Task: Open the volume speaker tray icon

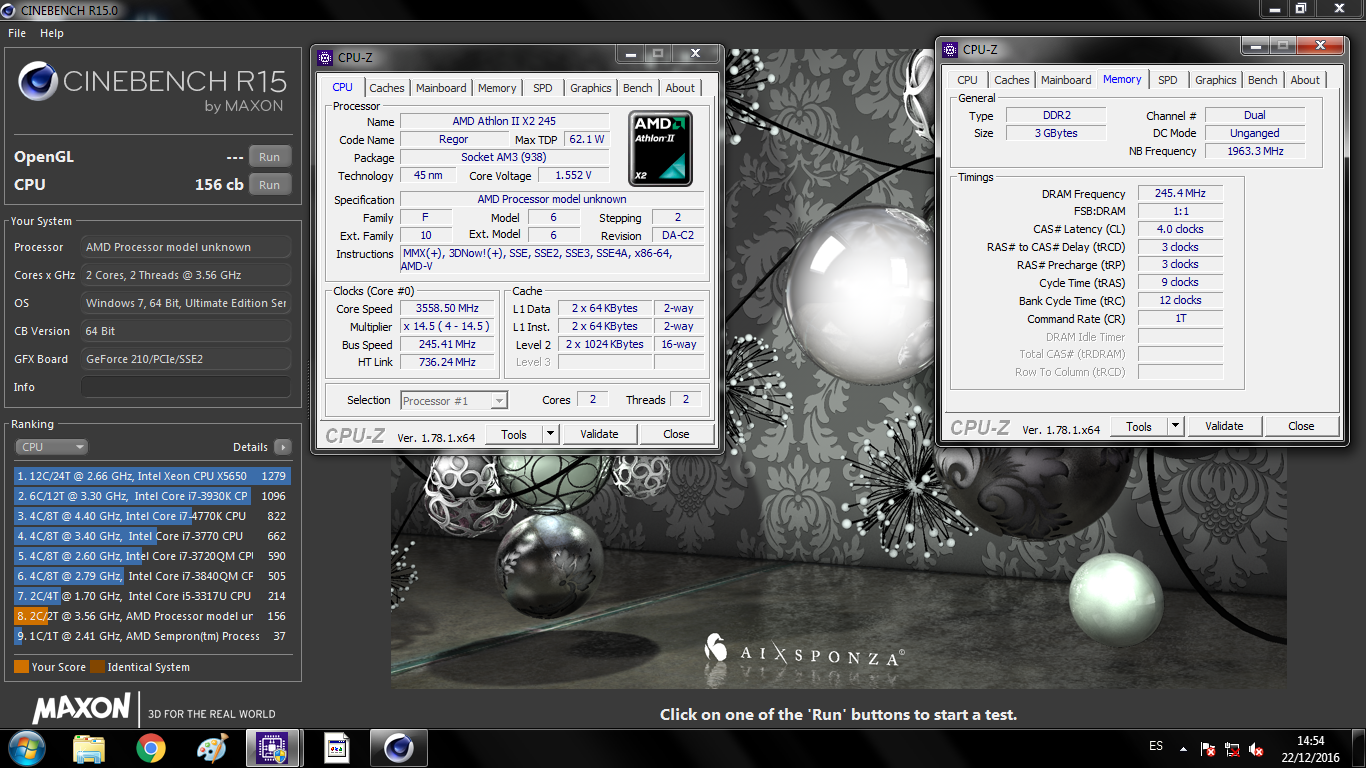Action: coord(1258,748)
